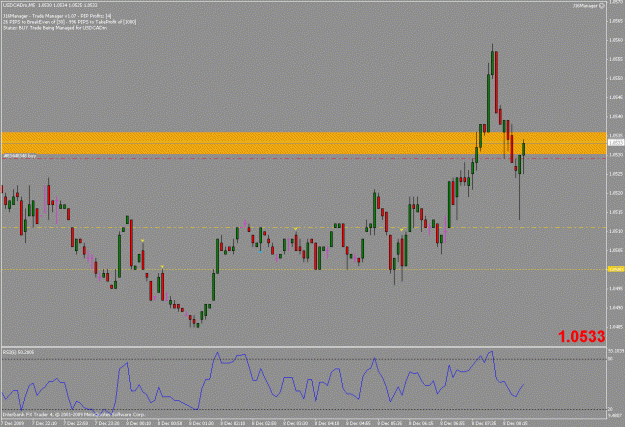The image size is (625, 427).
Task: Click the 1.0540 price axis label
Action: pos(616,116)
